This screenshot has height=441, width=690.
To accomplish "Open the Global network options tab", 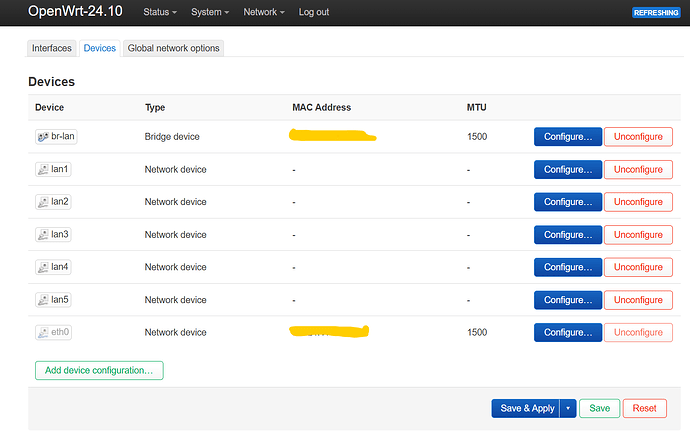I will click(x=173, y=48).
